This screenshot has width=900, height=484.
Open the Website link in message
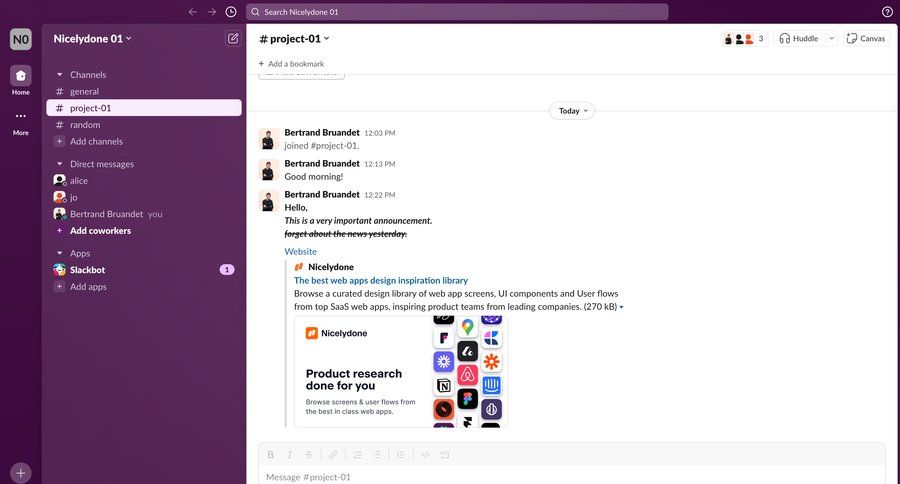point(300,251)
